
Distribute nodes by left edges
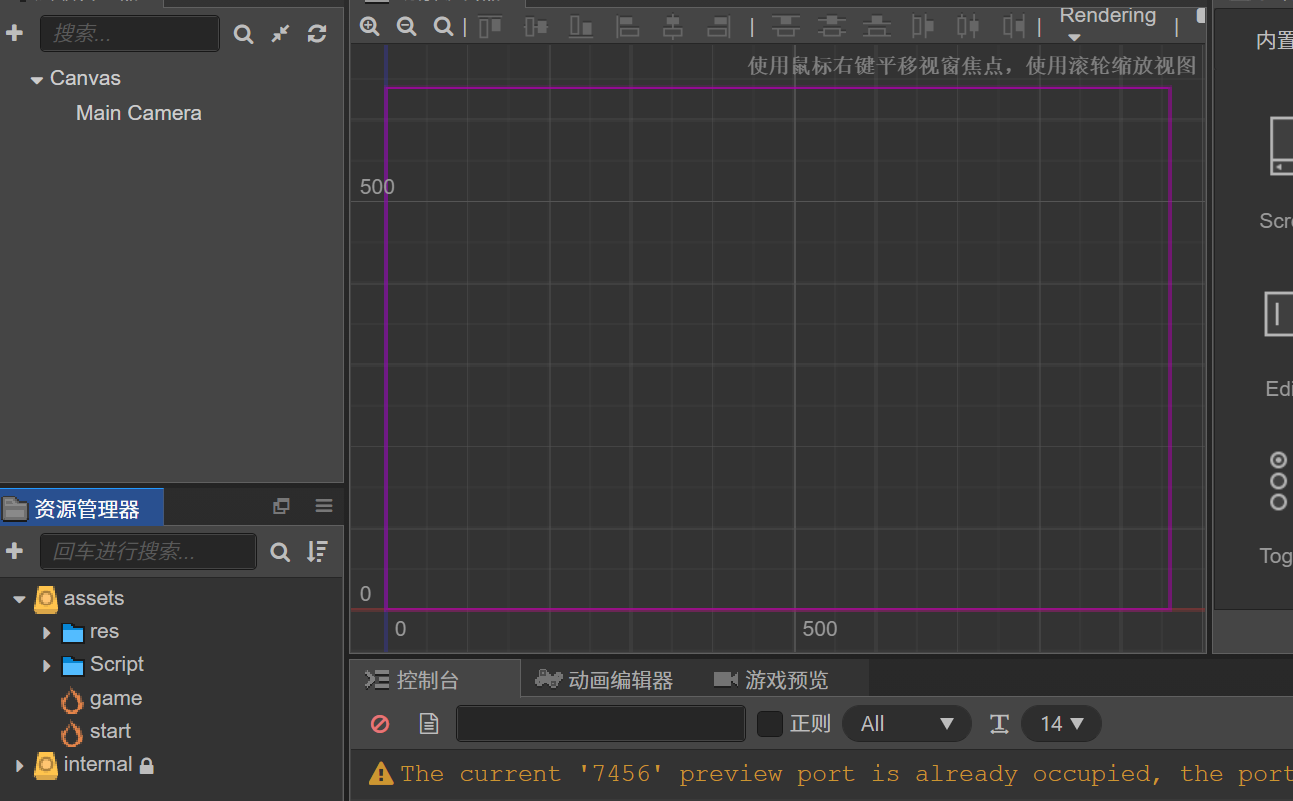[923, 27]
